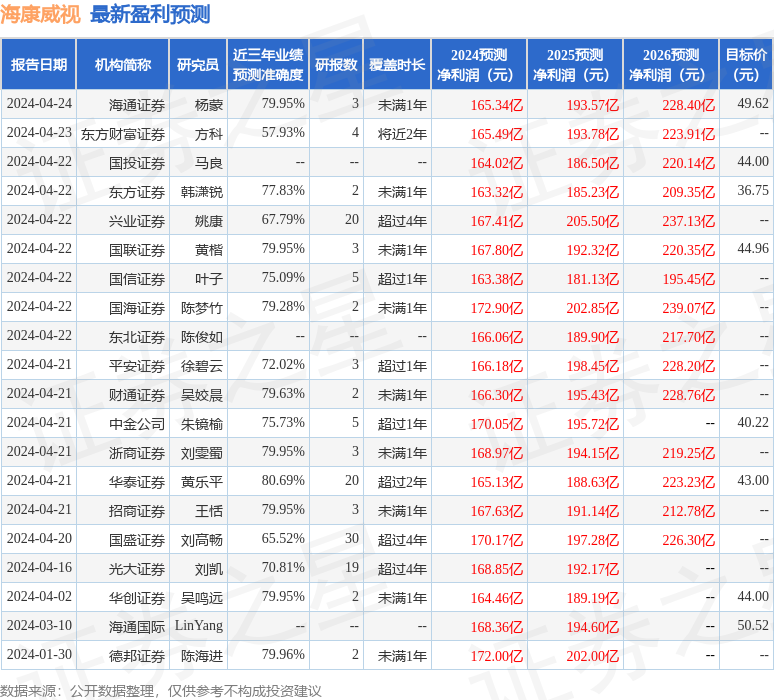Click 2025 profit forecast 205.50亿
Viewport: 774px width, 700px height.
click(x=592, y=221)
